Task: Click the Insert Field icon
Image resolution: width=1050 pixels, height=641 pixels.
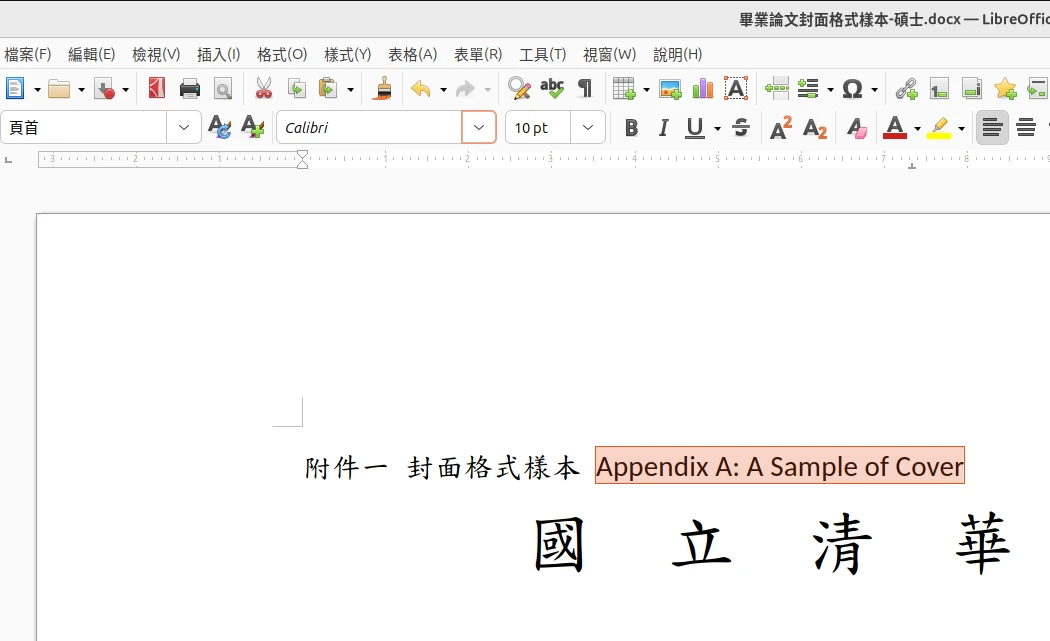Action: [x=808, y=88]
